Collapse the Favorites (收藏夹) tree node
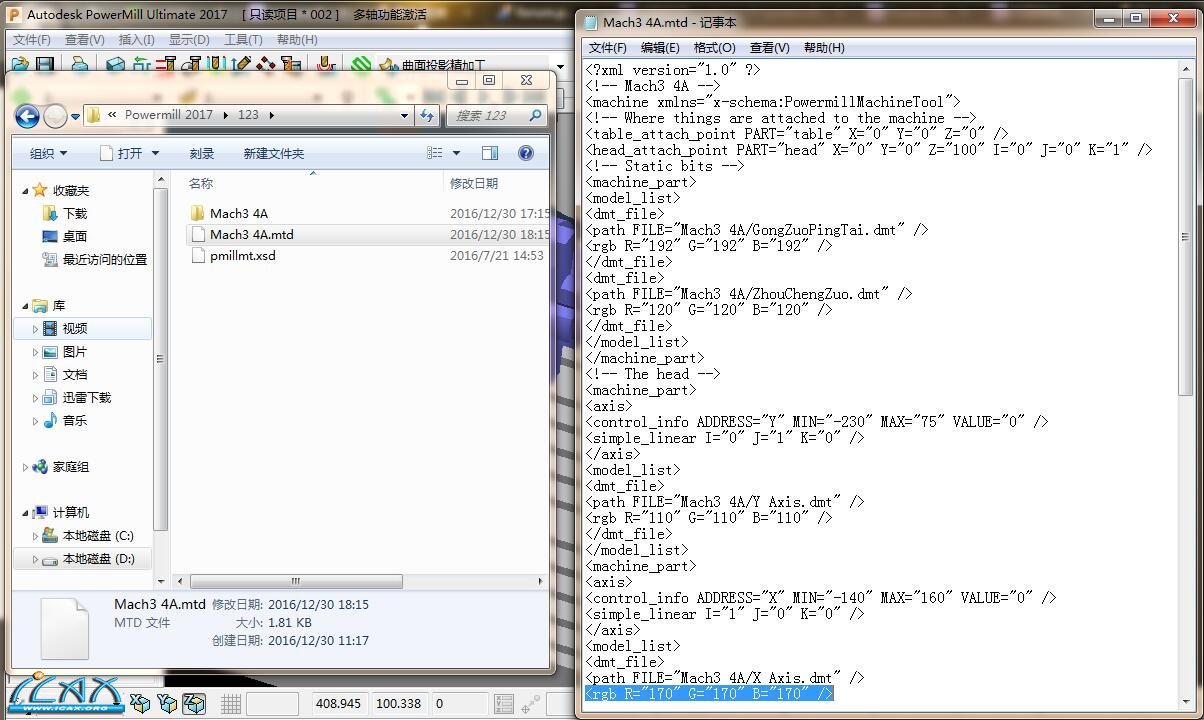The image size is (1204, 720). click(x=26, y=190)
